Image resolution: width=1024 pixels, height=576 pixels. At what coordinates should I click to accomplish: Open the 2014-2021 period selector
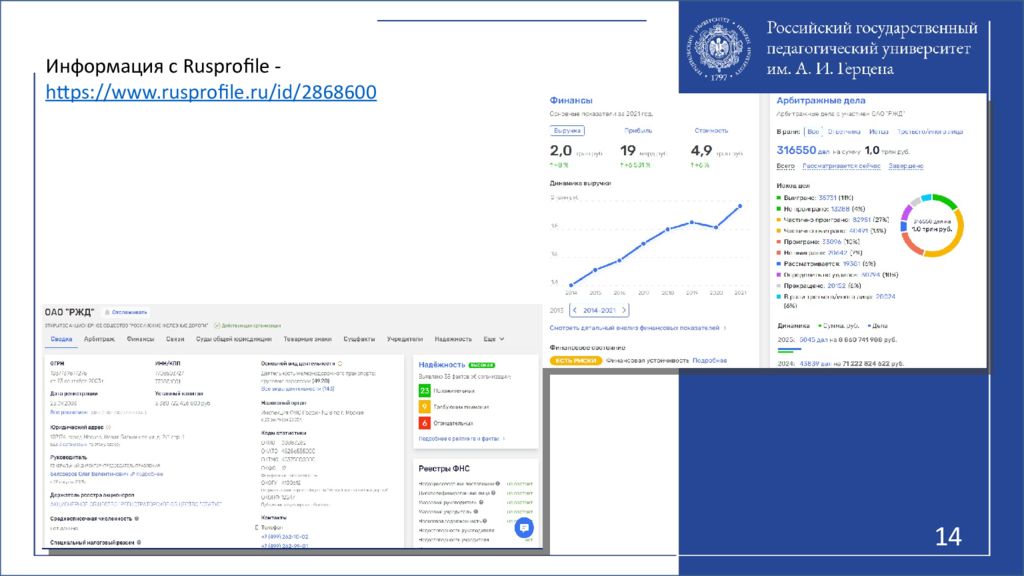(x=599, y=310)
